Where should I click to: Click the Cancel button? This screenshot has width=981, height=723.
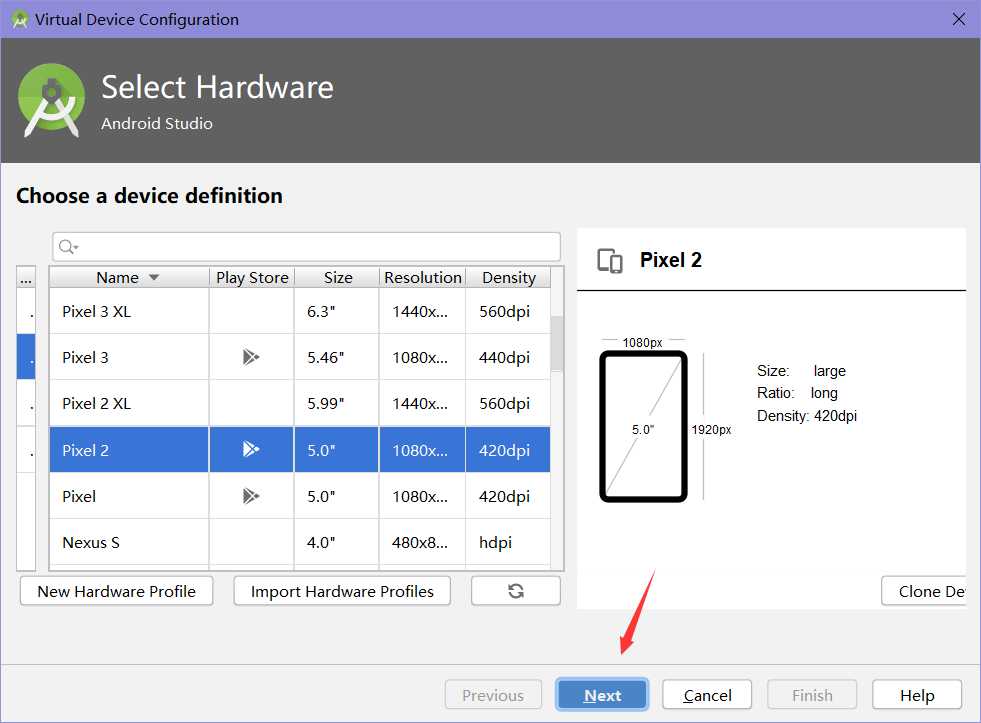pos(707,695)
